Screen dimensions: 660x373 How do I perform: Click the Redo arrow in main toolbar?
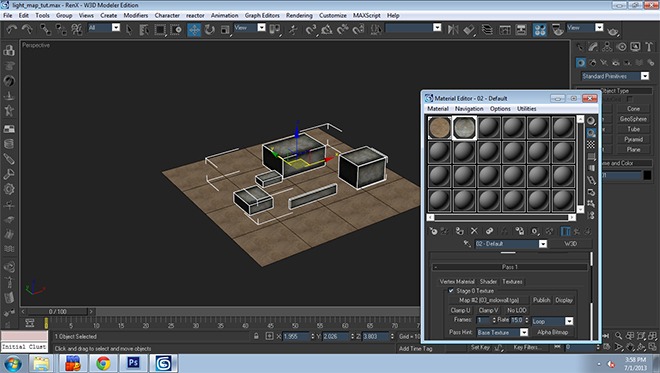click(x=27, y=29)
